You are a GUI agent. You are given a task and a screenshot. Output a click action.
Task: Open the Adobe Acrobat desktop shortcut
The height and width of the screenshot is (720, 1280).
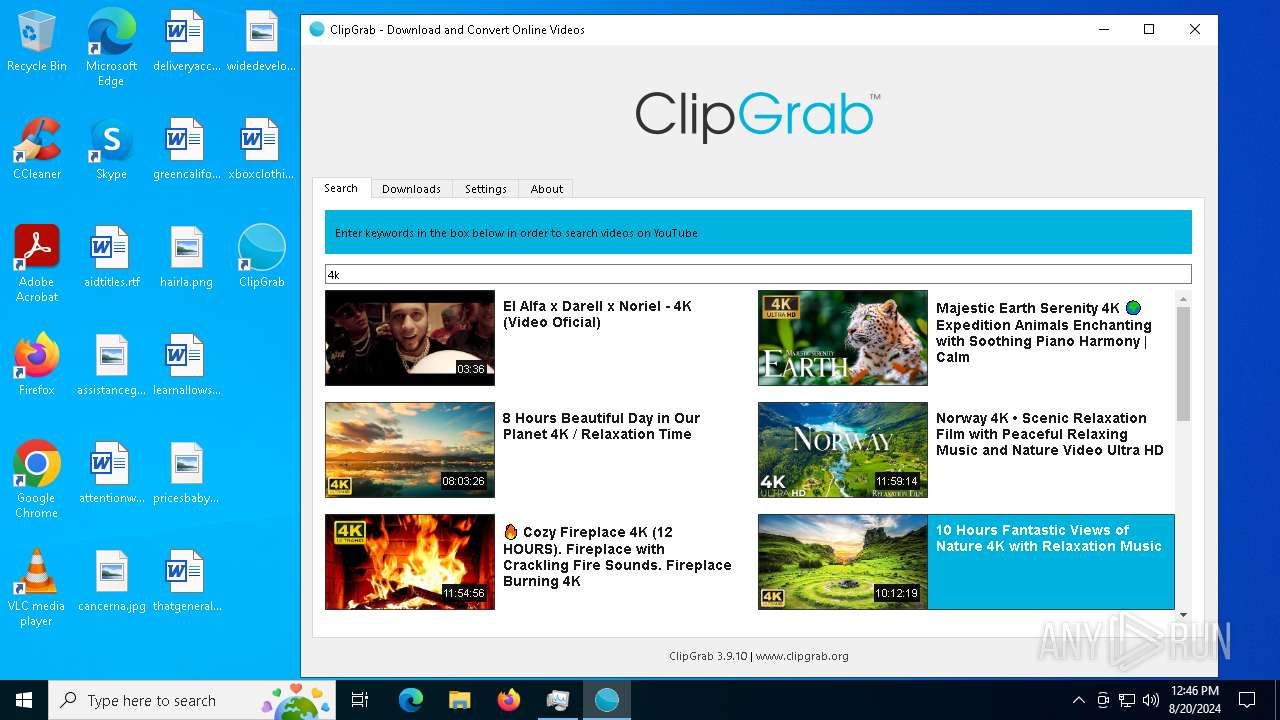pyautogui.click(x=37, y=264)
